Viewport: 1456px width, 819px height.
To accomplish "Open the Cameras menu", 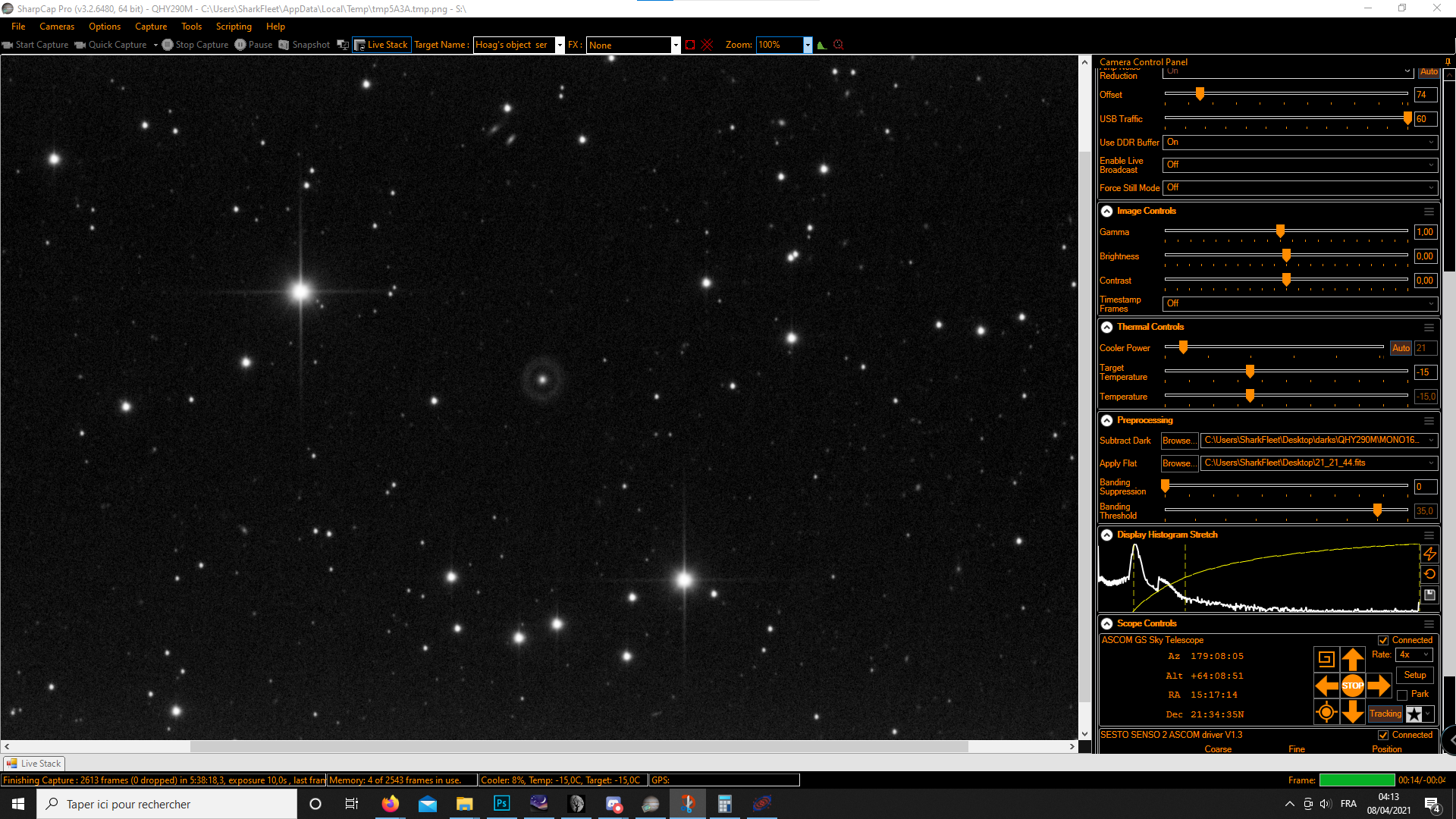I will coord(57,27).
